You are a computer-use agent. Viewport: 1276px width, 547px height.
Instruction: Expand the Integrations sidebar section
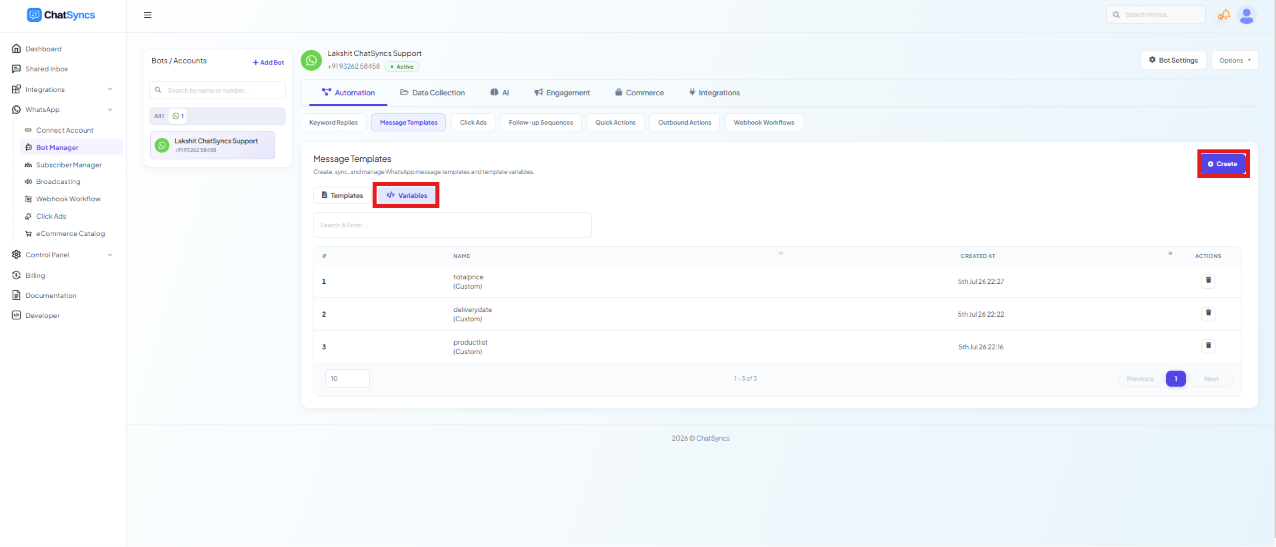pyautogui.click(x=62, y=90)
